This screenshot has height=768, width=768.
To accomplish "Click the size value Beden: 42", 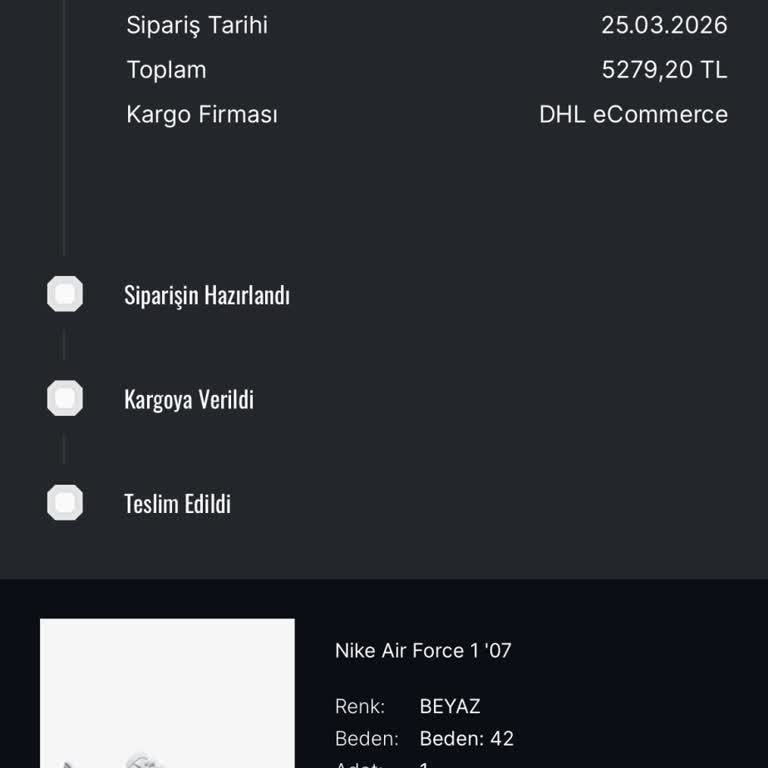I will click(466, 739).
